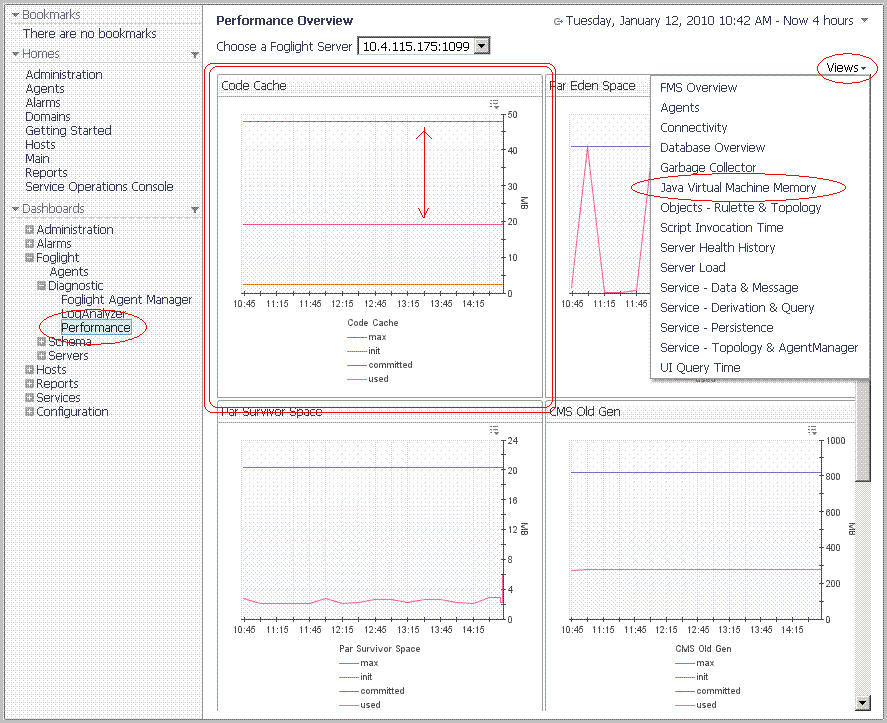Go to the Getting Started home page

coord(68,131)
